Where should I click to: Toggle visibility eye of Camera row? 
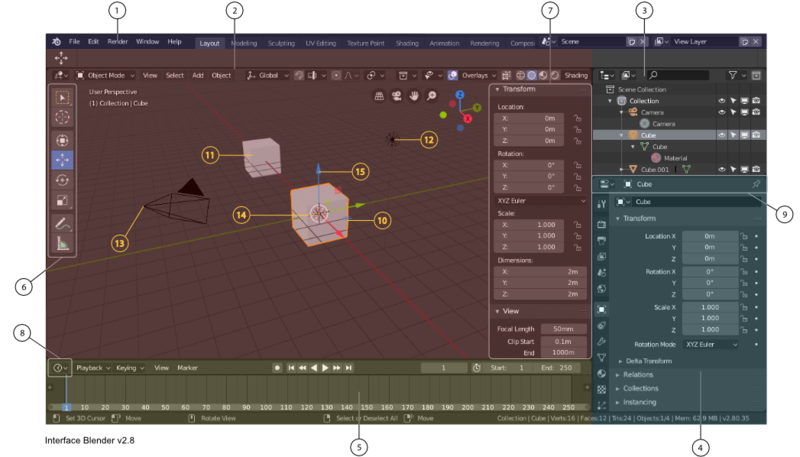tap(721, 112)
